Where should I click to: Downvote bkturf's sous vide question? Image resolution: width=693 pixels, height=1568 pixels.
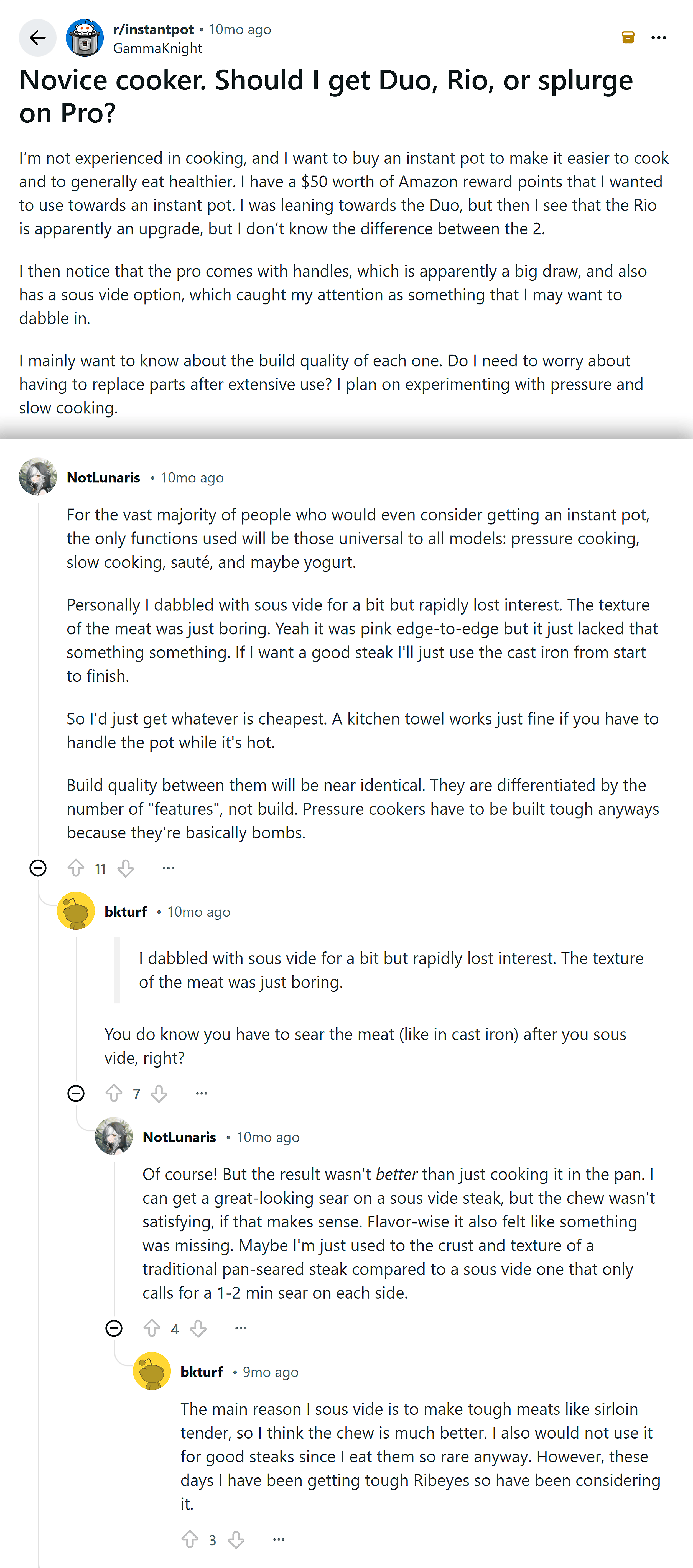160,1093
